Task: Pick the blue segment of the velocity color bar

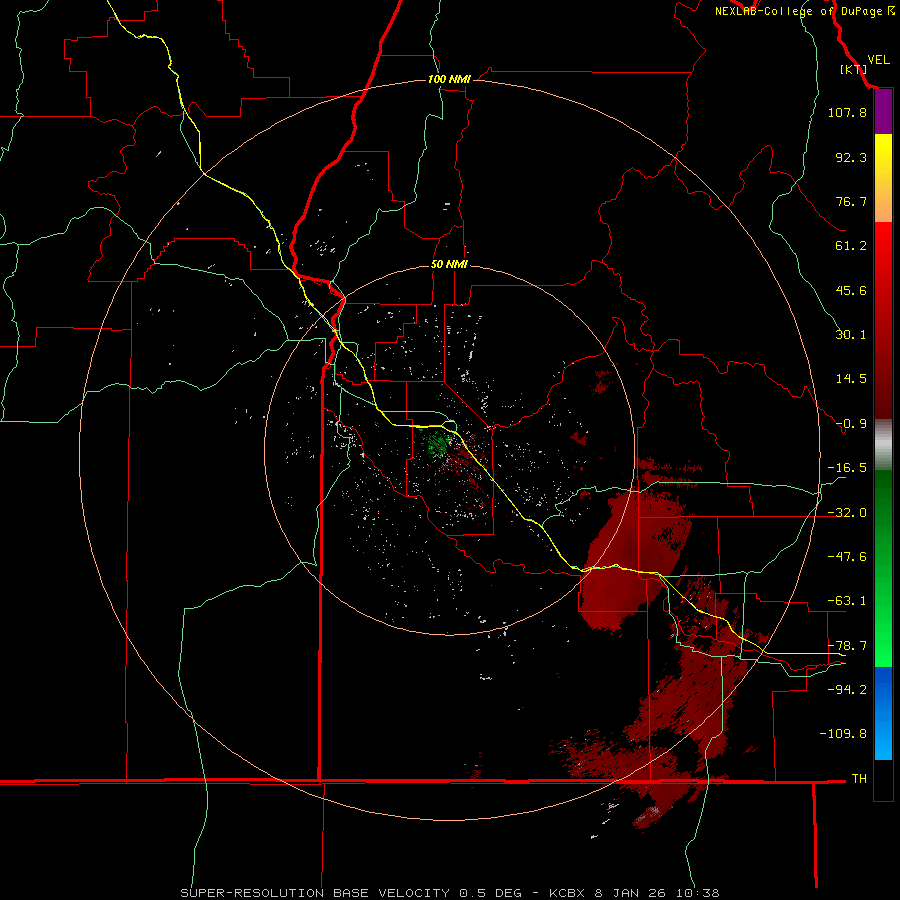Action: point(883,713)
